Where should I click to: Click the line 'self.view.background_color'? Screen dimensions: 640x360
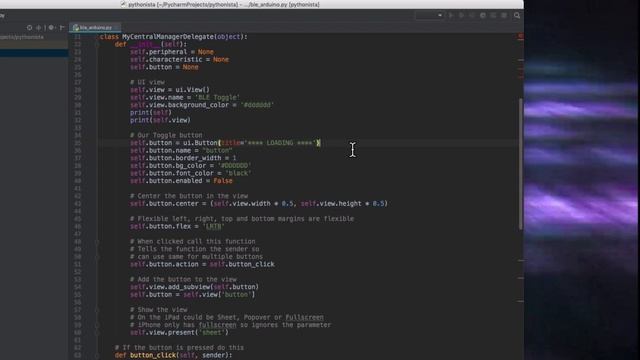click(202, 105)
